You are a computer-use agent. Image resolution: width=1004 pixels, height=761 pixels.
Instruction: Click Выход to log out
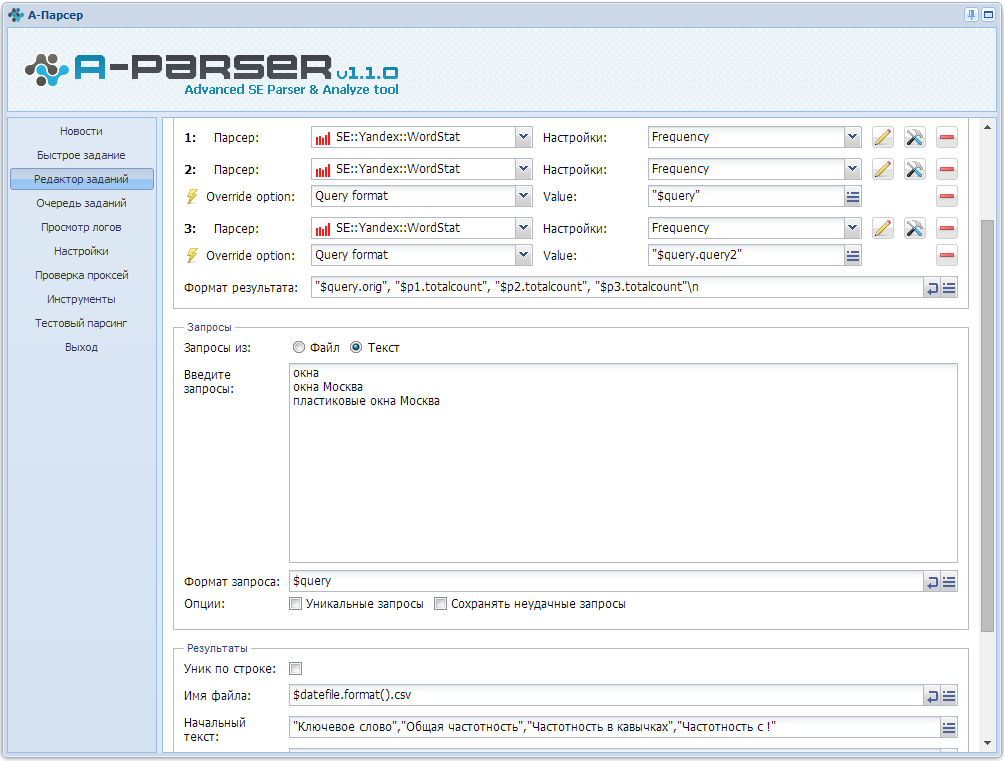coord(81,347)
